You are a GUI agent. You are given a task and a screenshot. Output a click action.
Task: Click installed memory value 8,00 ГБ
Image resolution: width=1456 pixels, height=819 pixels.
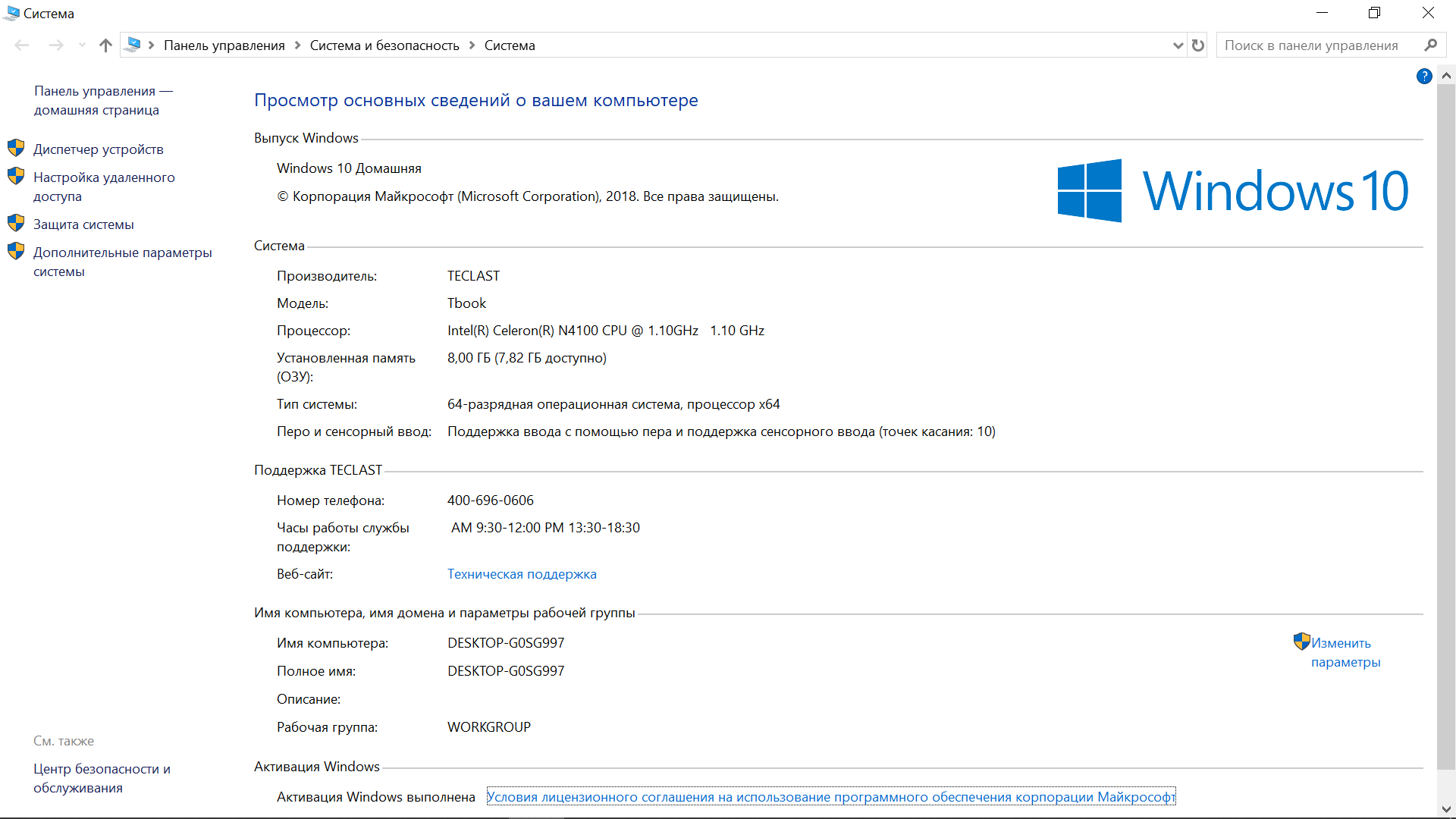(527, 358)
